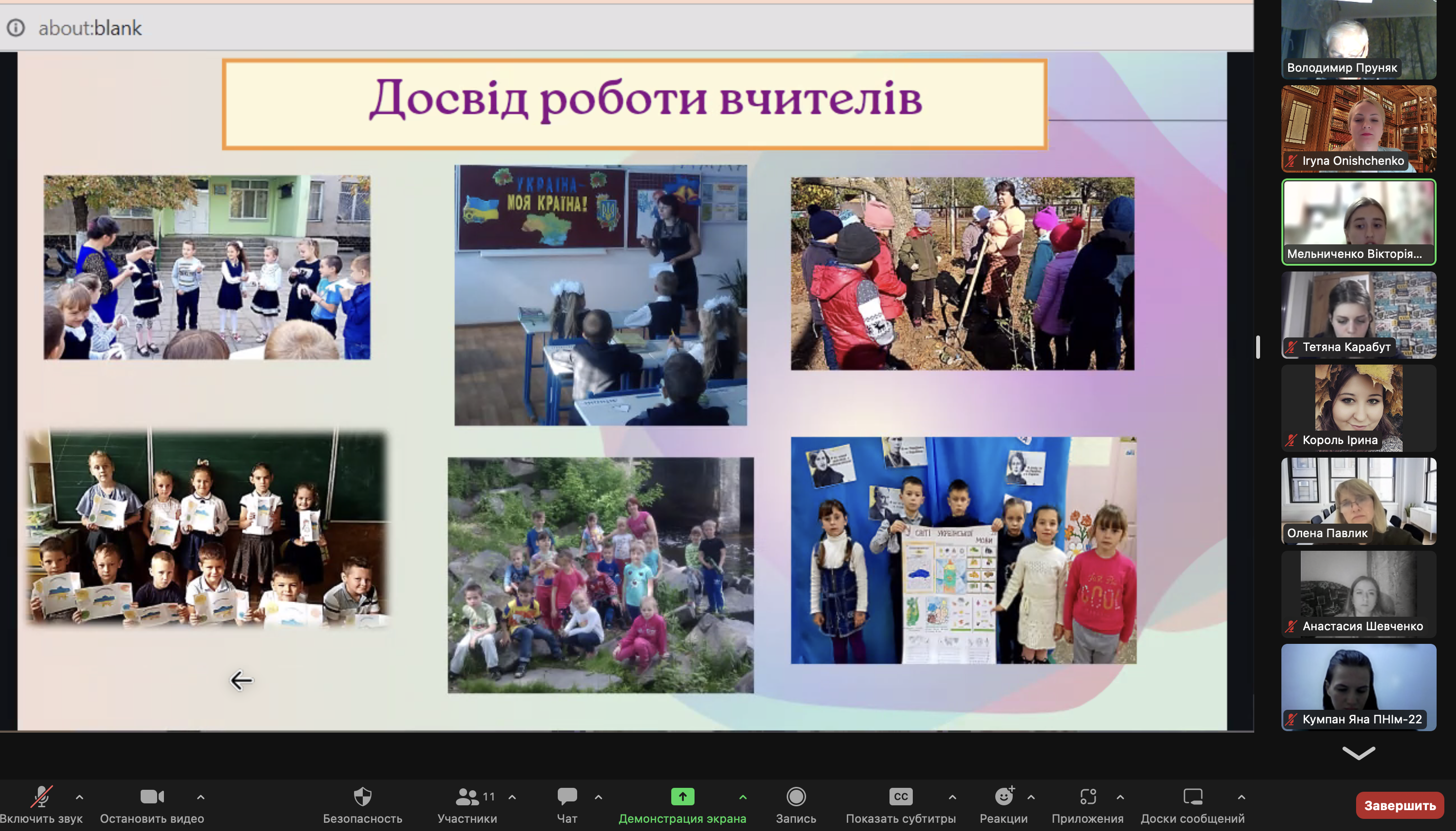Expand arrow next to Участники

(512, 797)
